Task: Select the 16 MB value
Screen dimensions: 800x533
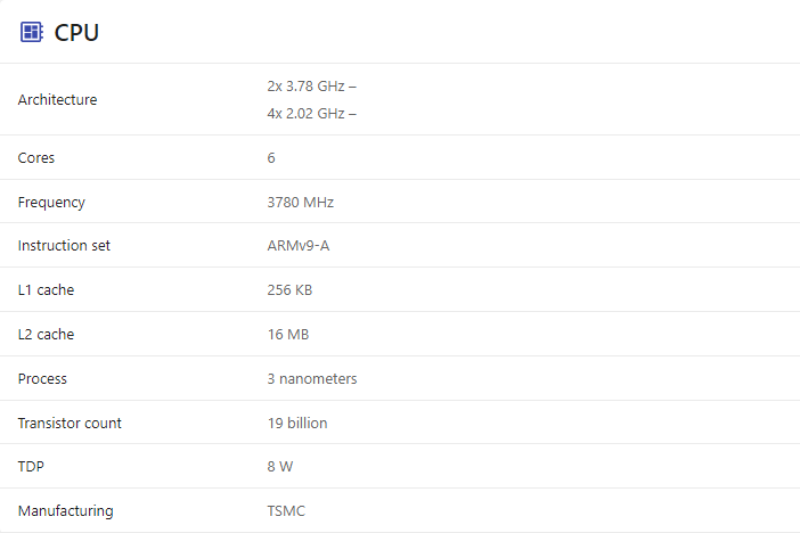Action: [x=288, y=334]
